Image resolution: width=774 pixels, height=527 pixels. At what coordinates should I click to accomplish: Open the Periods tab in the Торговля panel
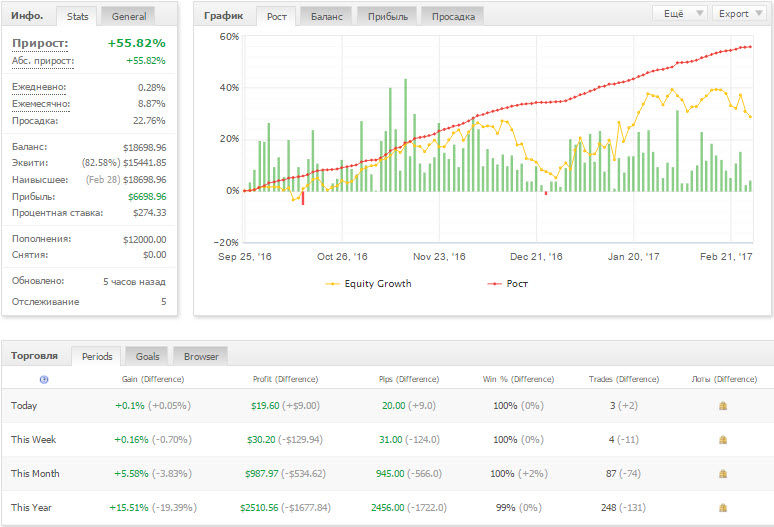coord(97,356)
